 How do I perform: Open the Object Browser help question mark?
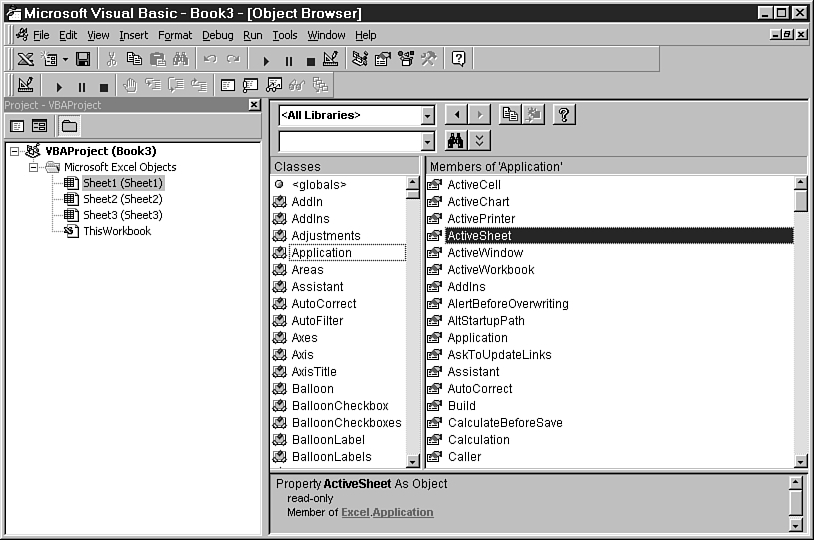point(563,115)
